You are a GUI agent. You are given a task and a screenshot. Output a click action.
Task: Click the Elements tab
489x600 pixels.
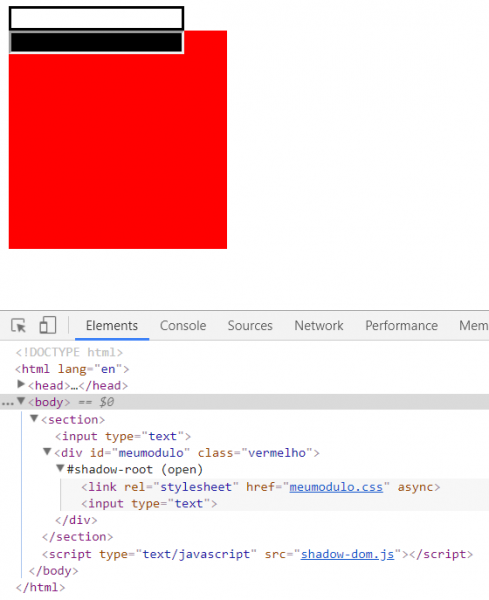(112, 326)
